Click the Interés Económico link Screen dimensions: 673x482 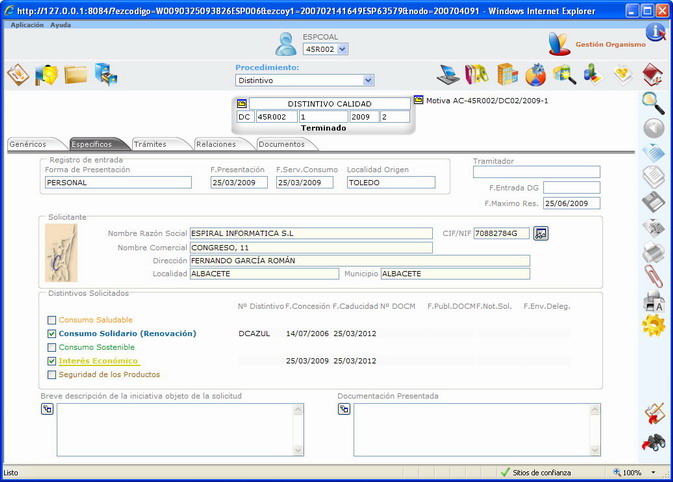coord(98,361)
